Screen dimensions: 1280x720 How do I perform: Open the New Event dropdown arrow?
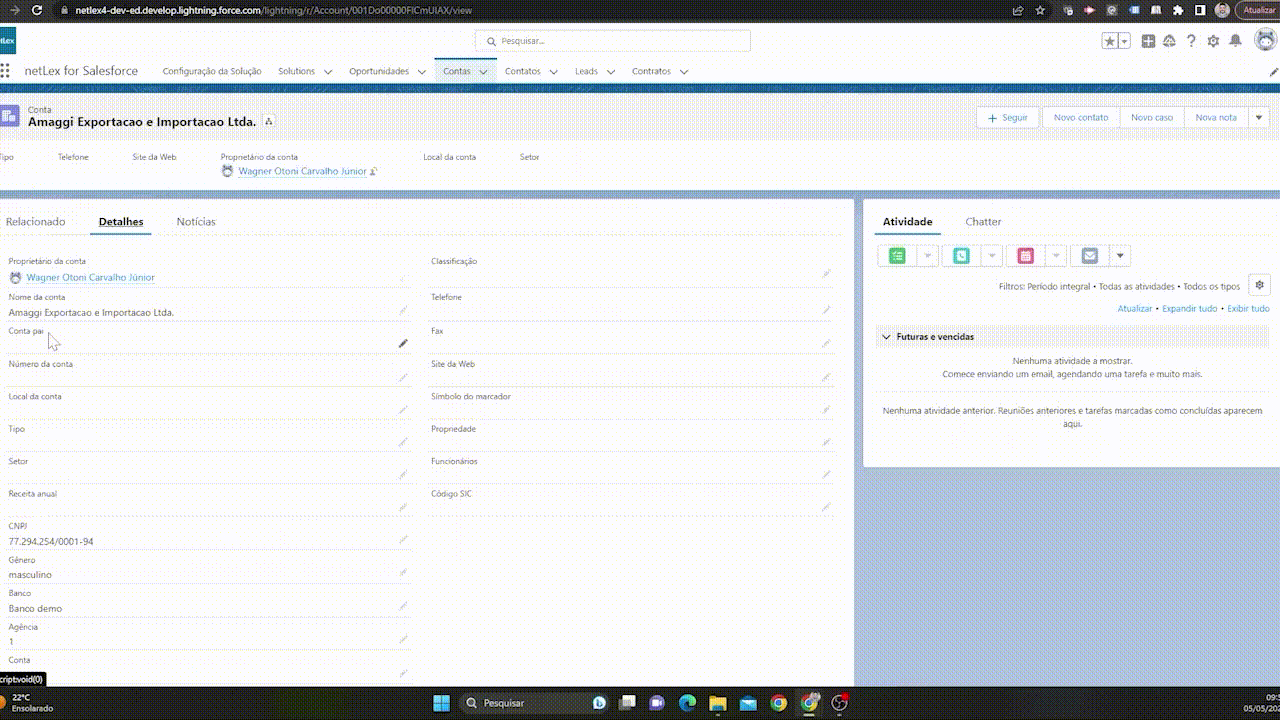1056,256
